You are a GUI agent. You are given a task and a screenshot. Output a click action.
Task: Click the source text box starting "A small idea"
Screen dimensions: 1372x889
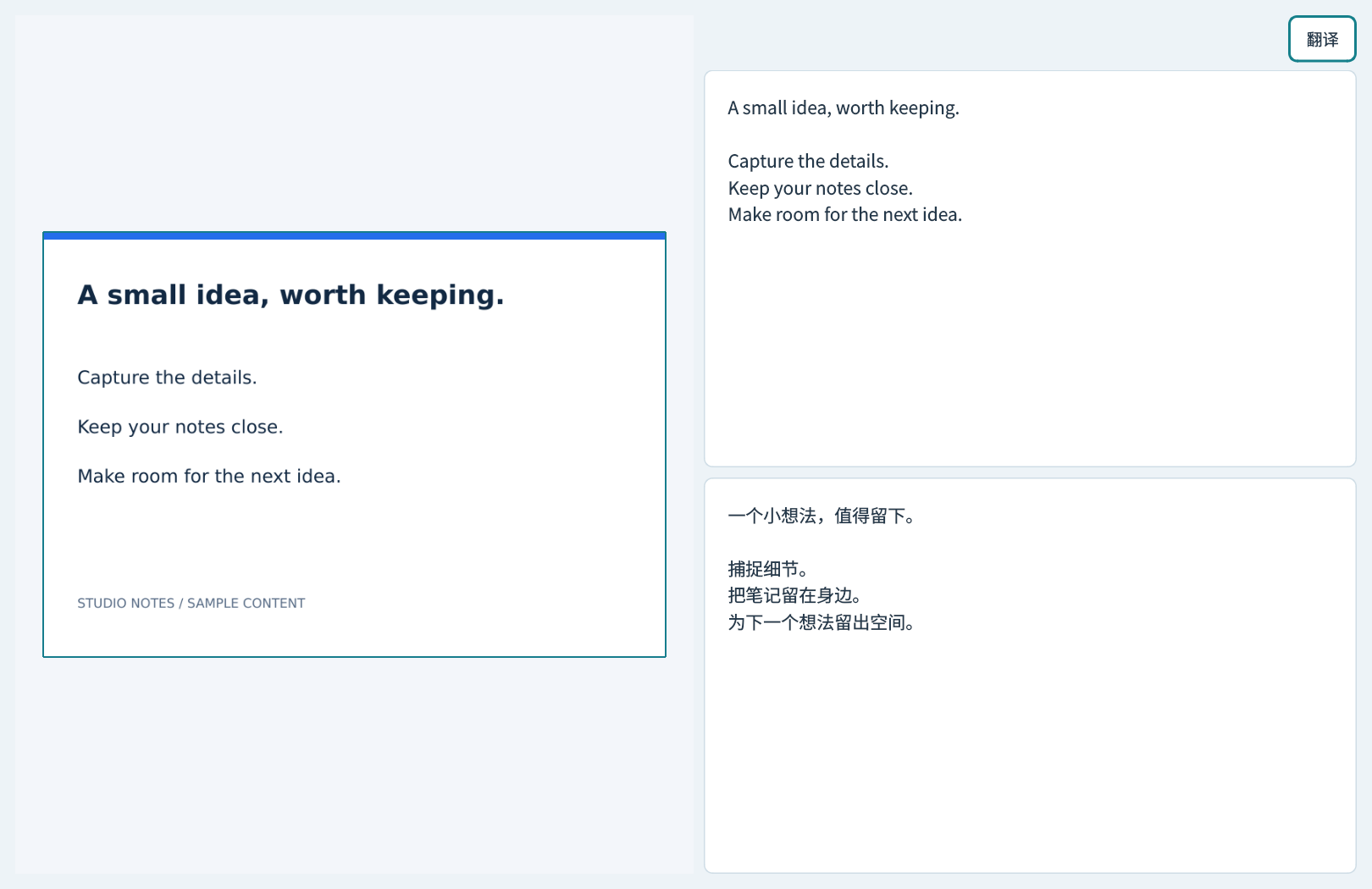point(1030,268)
